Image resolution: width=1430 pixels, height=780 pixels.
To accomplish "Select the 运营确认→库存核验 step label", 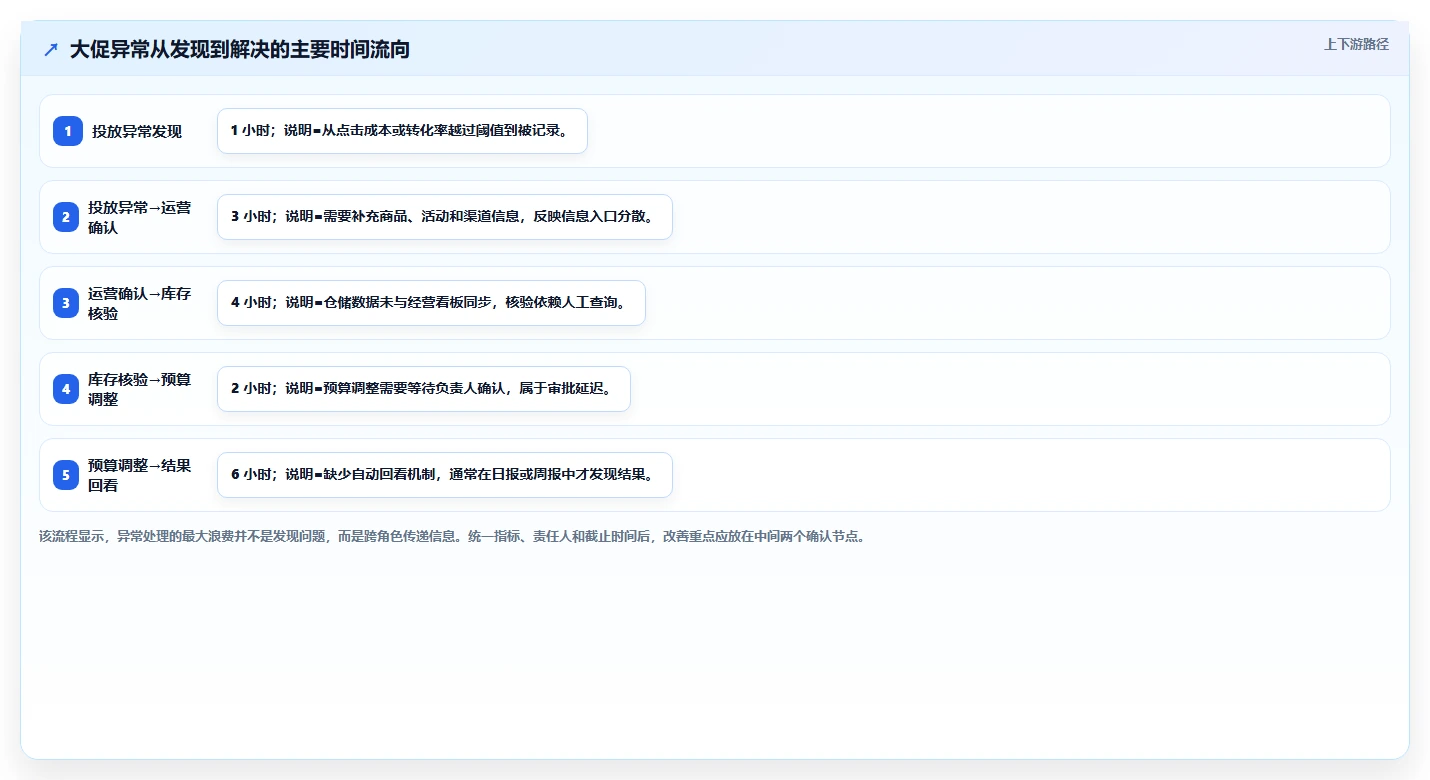I will 139,303.
